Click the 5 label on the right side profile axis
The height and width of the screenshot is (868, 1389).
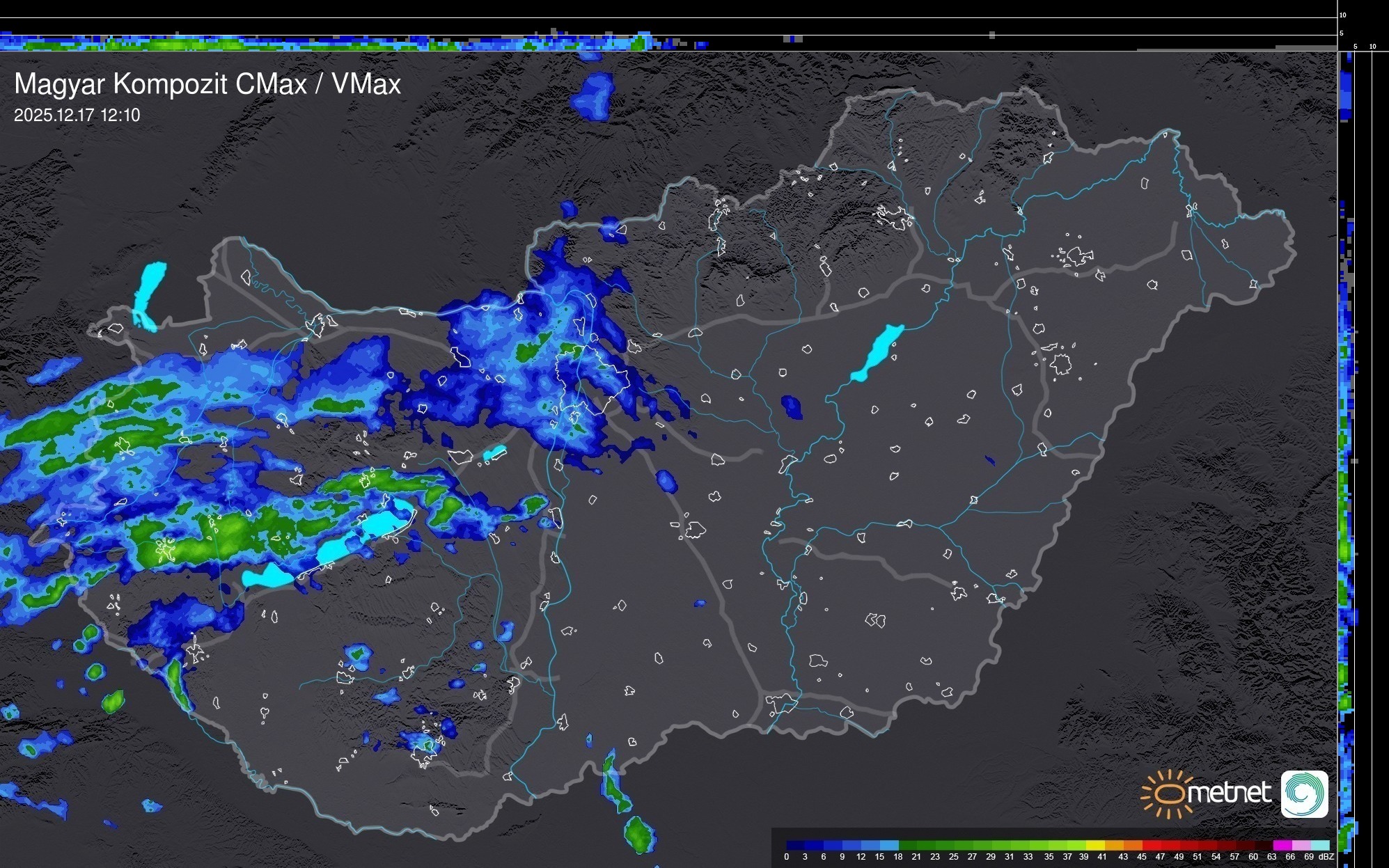click(x=1355, y=47)
